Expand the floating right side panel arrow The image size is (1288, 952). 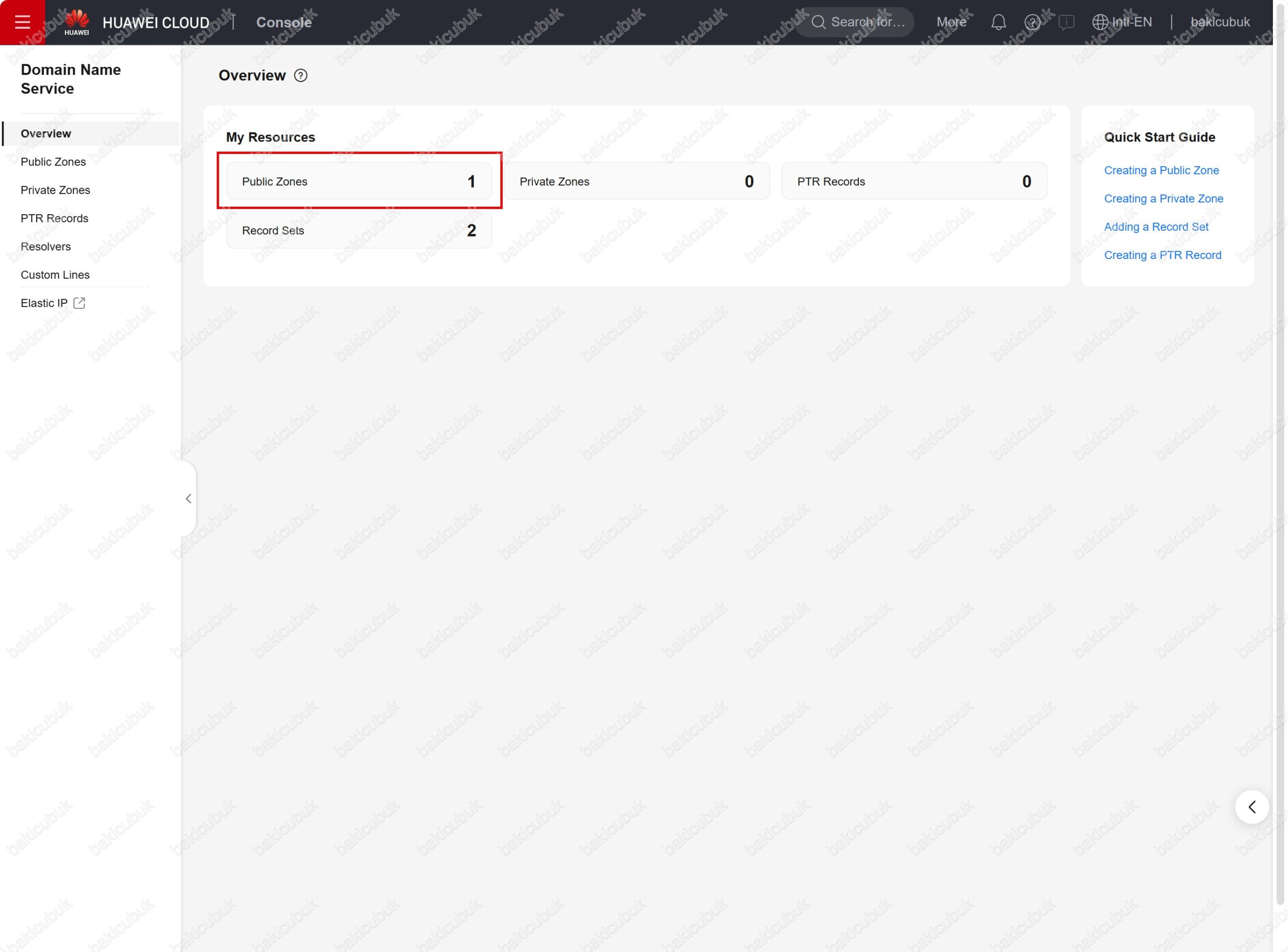[1252, 807]
